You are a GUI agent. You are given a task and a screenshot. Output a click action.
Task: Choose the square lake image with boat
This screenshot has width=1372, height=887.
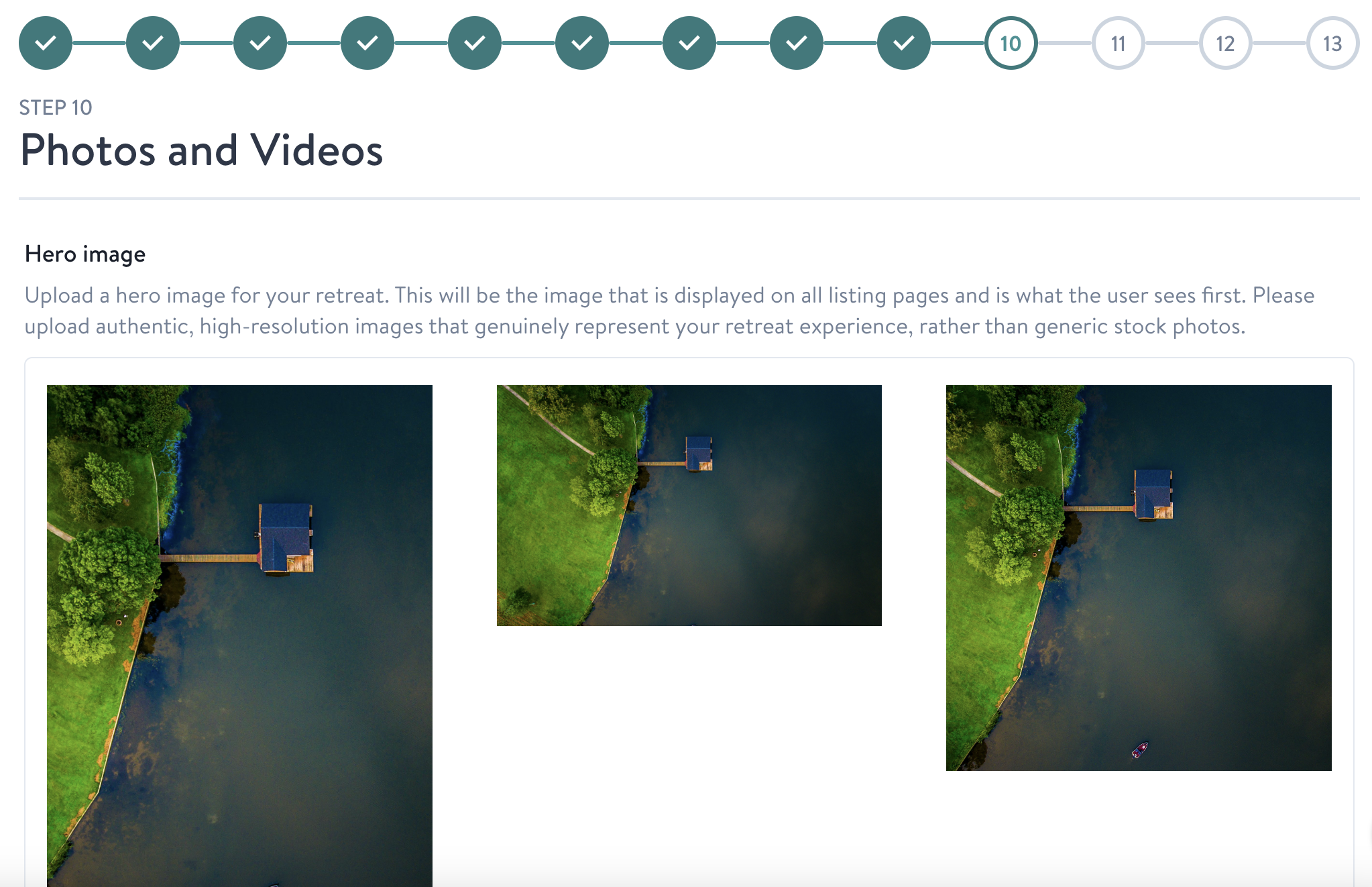[1139, 578]
